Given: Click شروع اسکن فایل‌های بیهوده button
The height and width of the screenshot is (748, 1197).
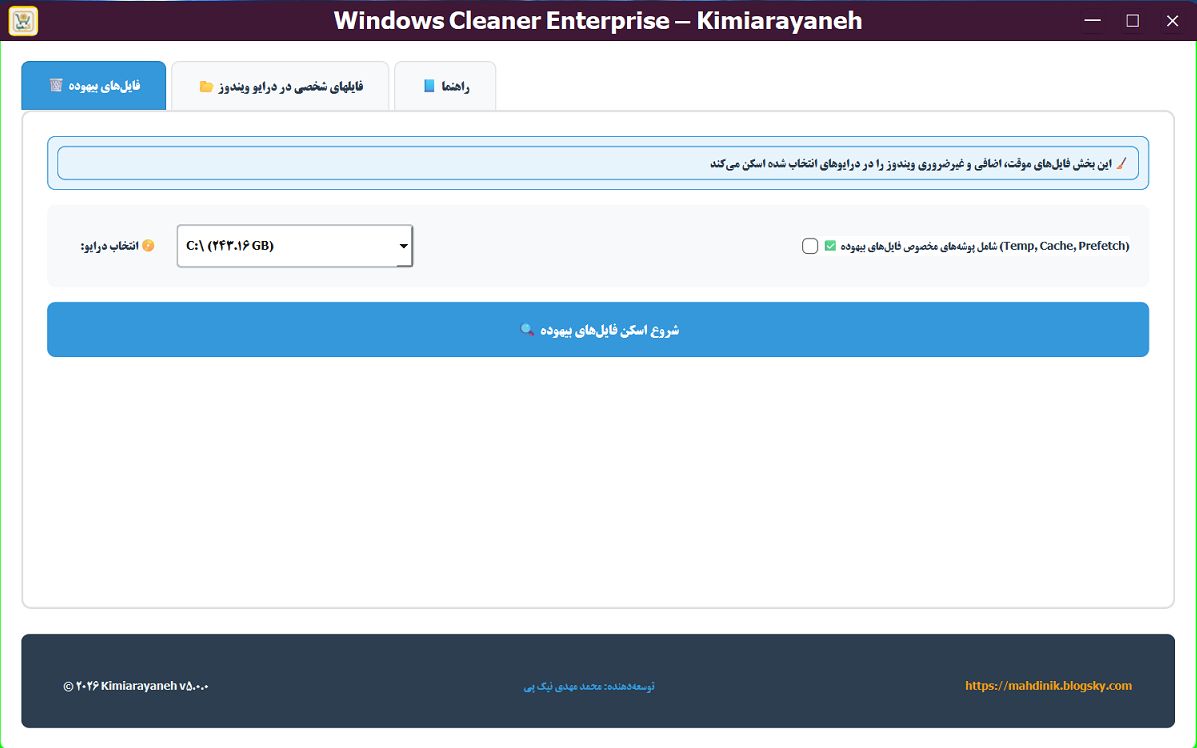Looking at the screenshot, I should pyautogui.click(x=598, y=330).
